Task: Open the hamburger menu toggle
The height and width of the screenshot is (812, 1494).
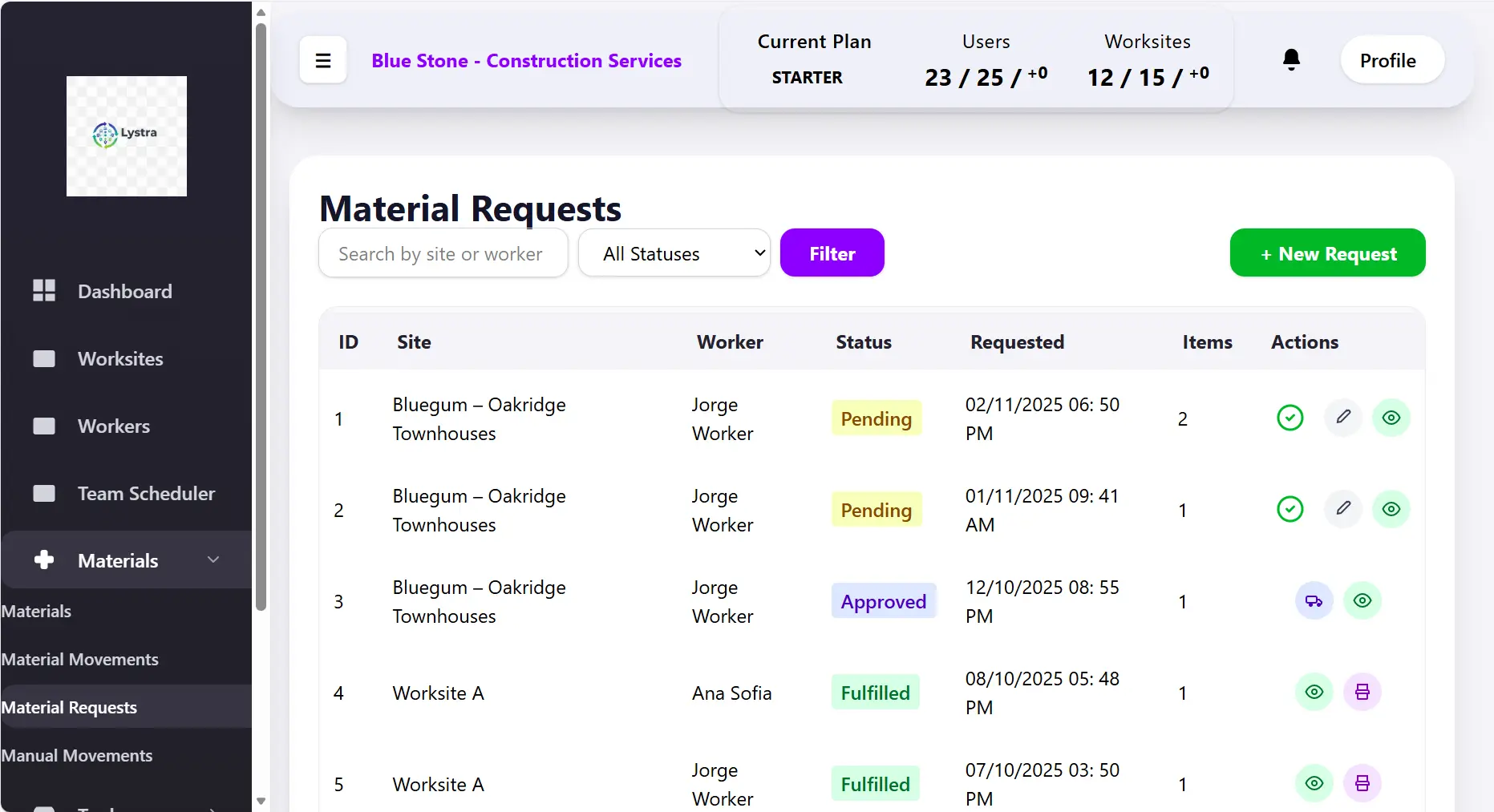Action: tap(323, 60)
